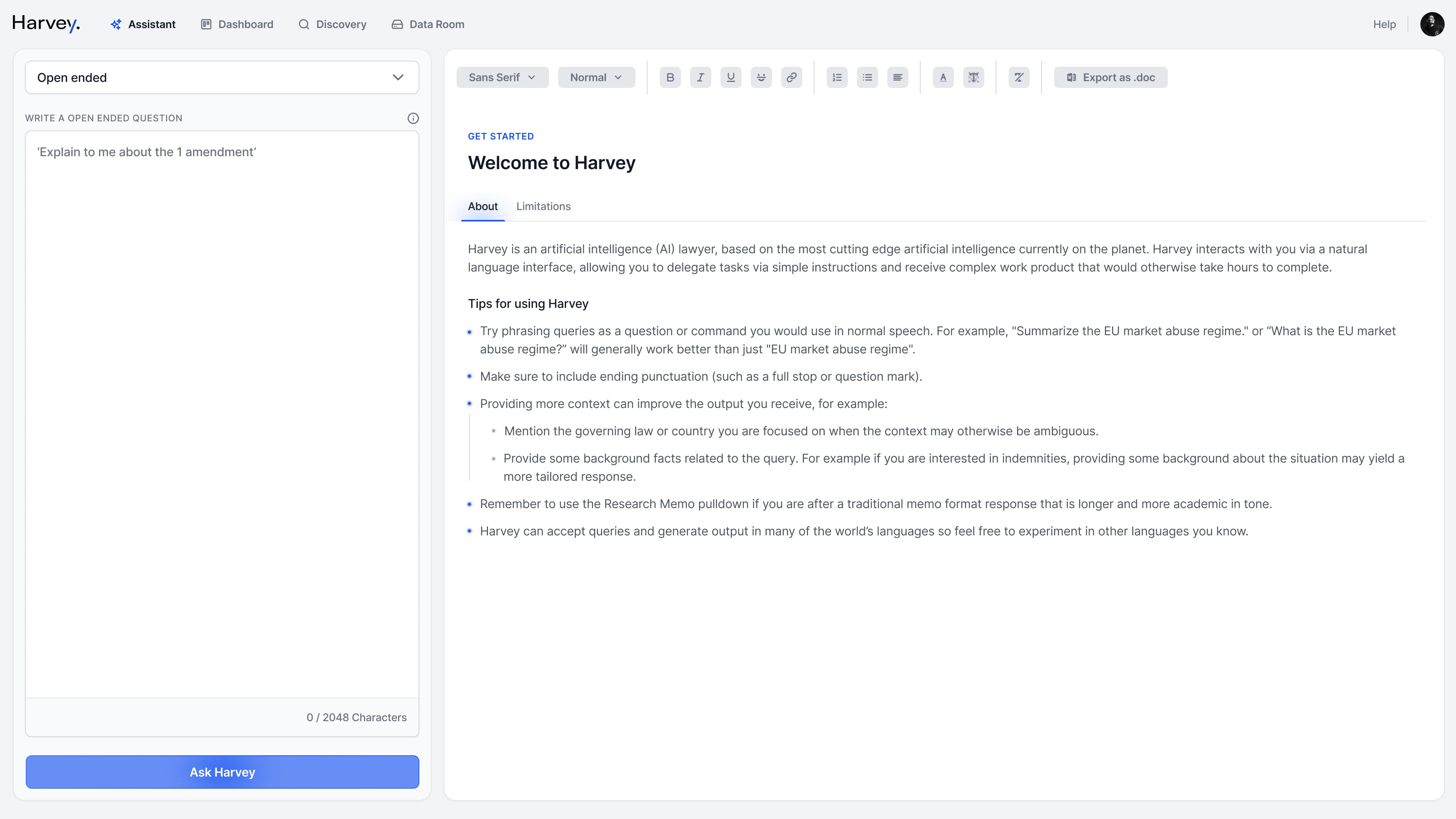This screenshot has width=1456, height=819.
Task: Open the Sans Serif font dropdown
Action: click(x=502, y=77)
